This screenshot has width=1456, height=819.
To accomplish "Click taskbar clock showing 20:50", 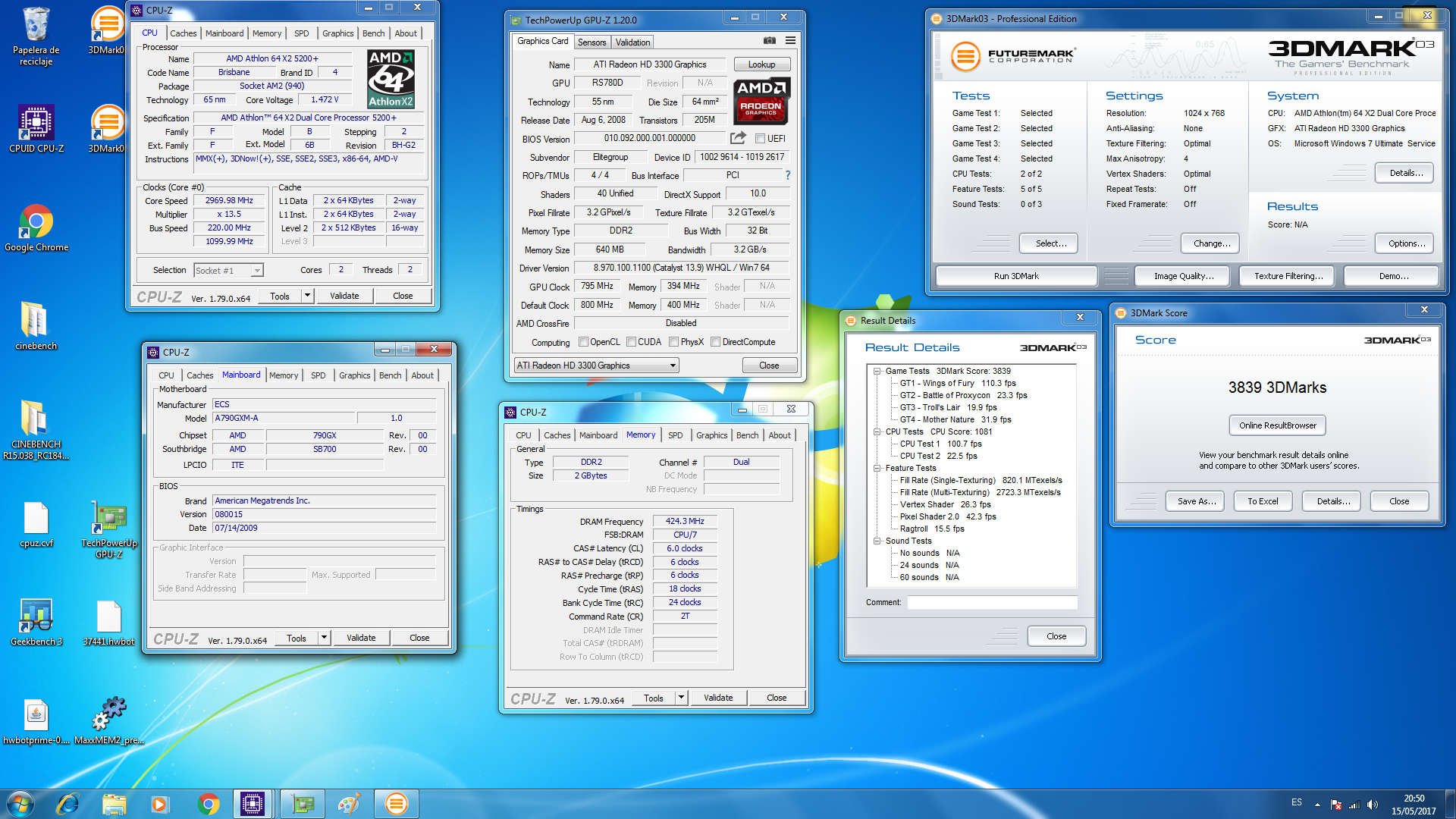I will (1414, 805).
